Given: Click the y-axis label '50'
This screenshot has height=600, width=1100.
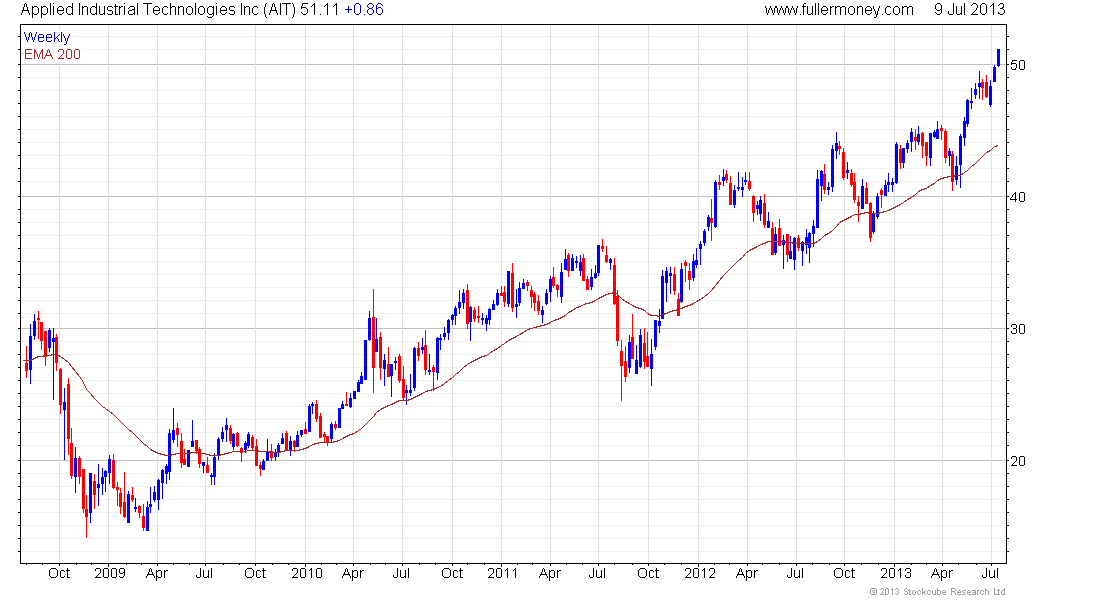Looking at the screenshot, I should pos(1017,65).
